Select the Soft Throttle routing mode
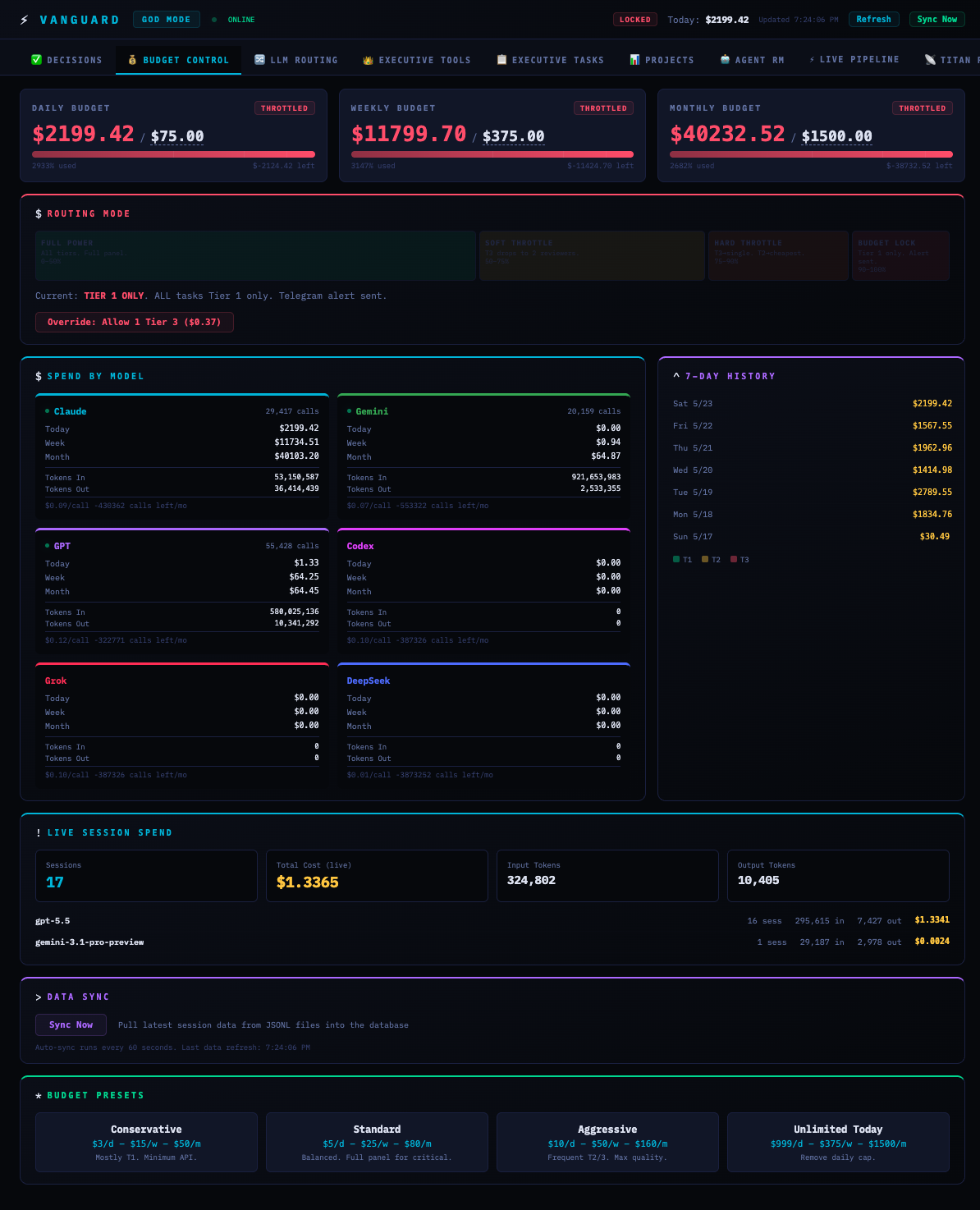The height and width of the screenshot is (1210, 980). click(592, 255)
